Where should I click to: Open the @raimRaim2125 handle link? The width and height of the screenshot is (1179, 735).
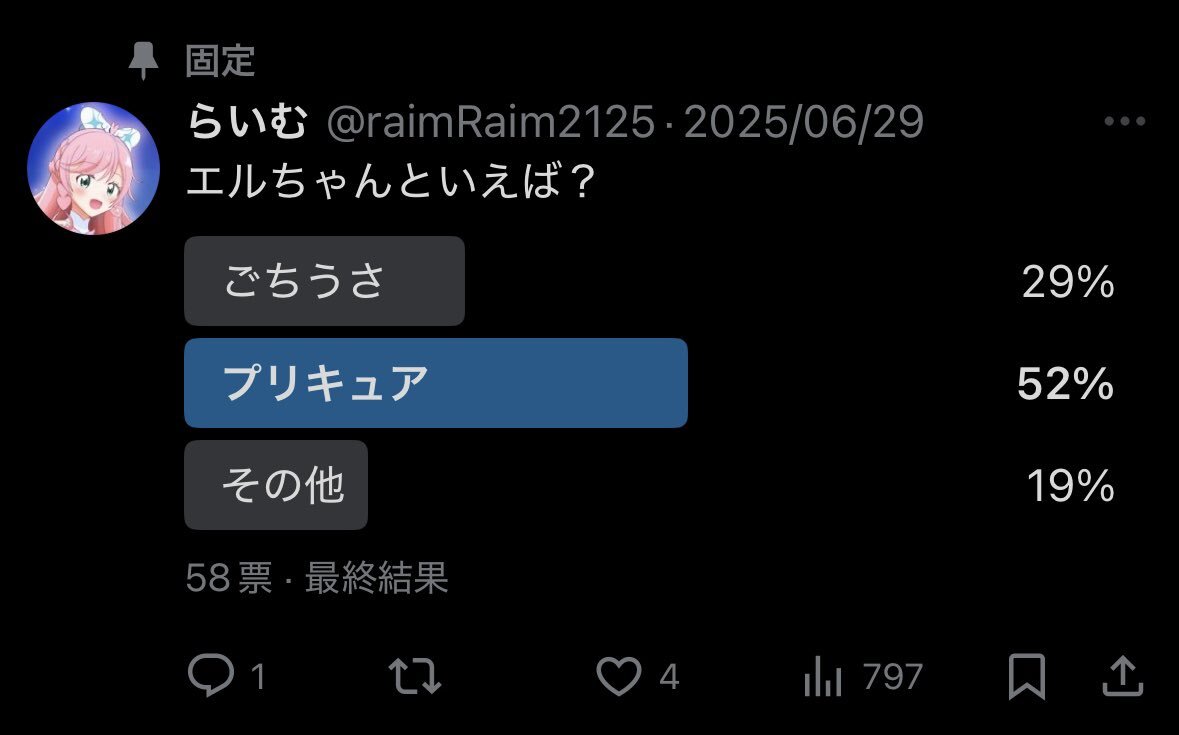click(491, 122)
